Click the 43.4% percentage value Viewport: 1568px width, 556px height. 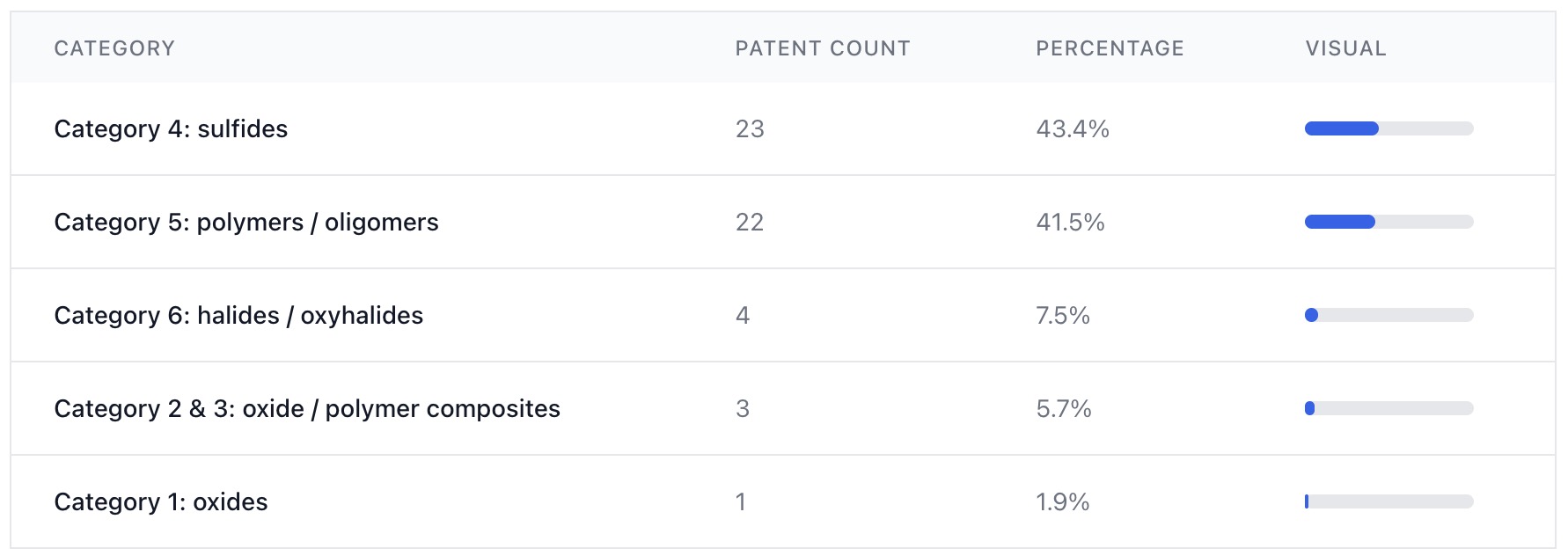tap(1073, 129)
